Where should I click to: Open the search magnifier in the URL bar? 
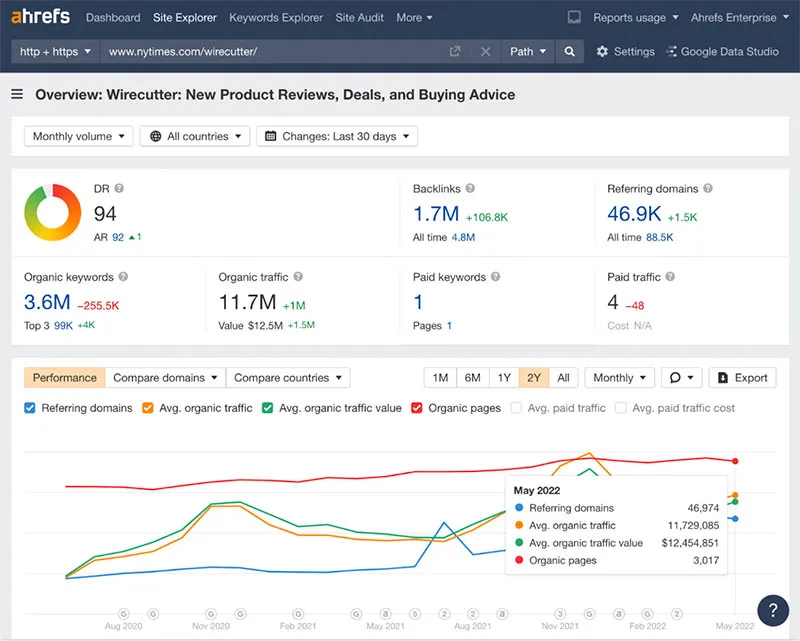pos(570,51)
